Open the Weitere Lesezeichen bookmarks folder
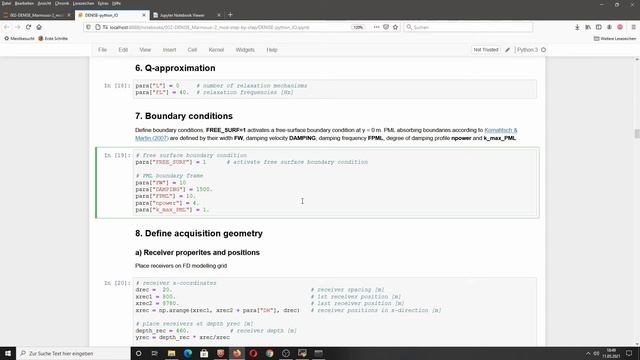Image resolution: width=640 pixels, height=360 pixels. point(615,38)
